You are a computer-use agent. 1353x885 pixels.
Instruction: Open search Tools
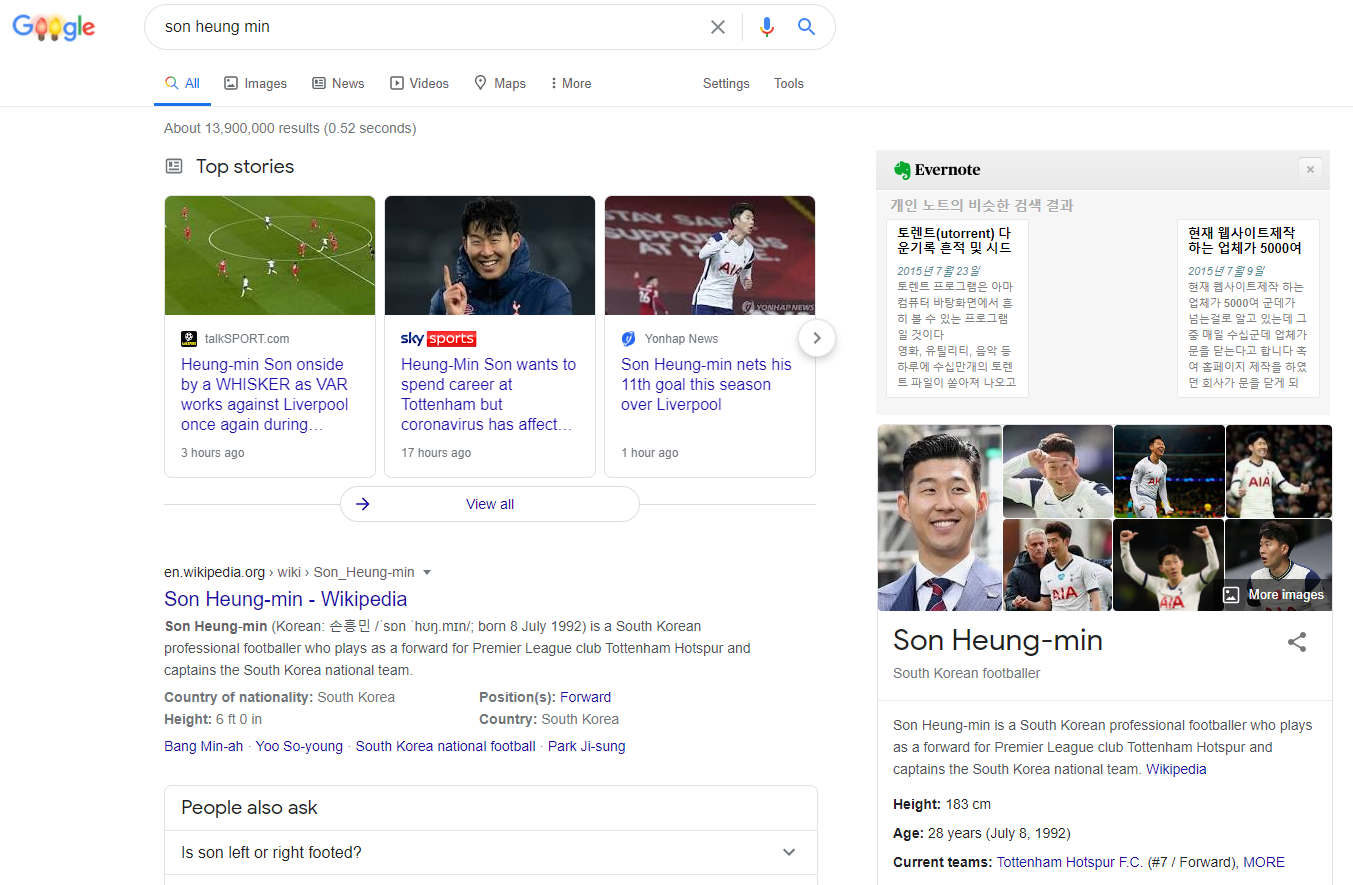[789, 83]
